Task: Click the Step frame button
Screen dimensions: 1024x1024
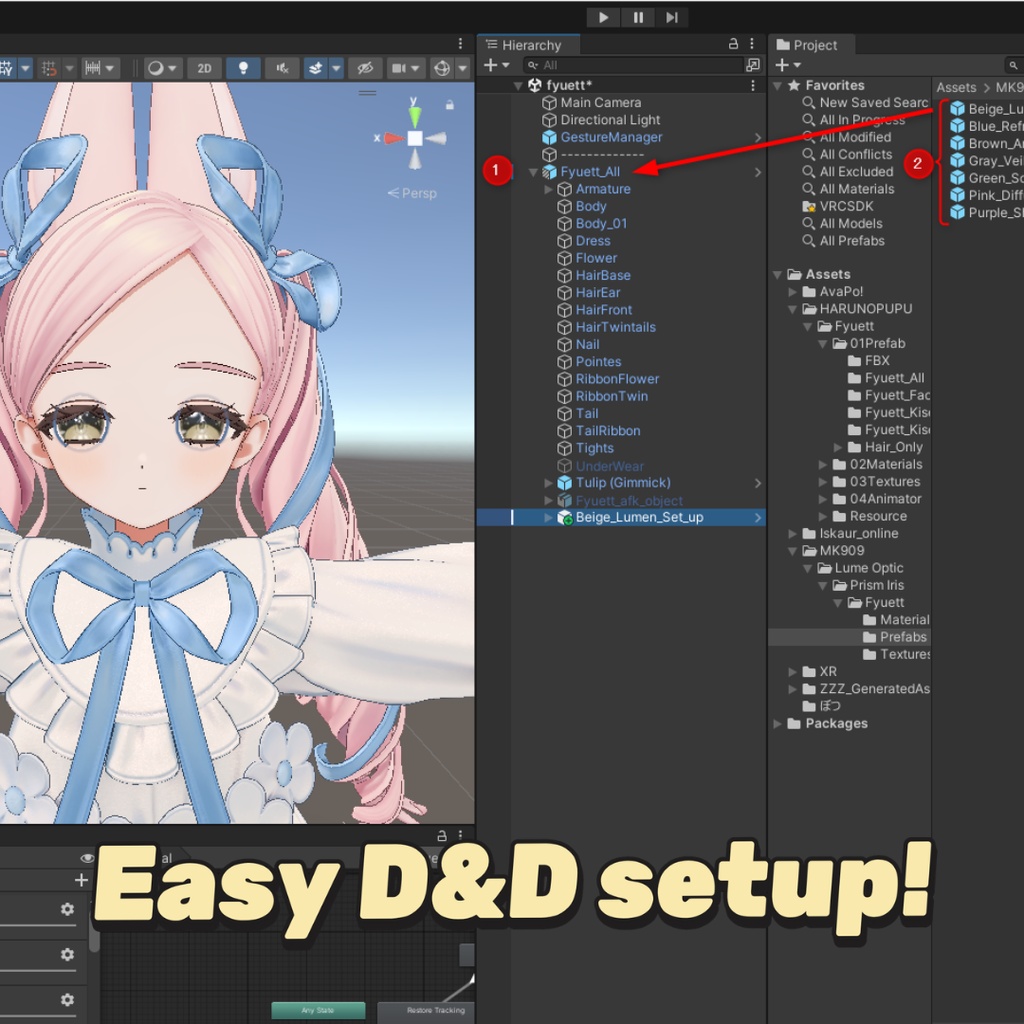Action: click(x=672, y=18)
